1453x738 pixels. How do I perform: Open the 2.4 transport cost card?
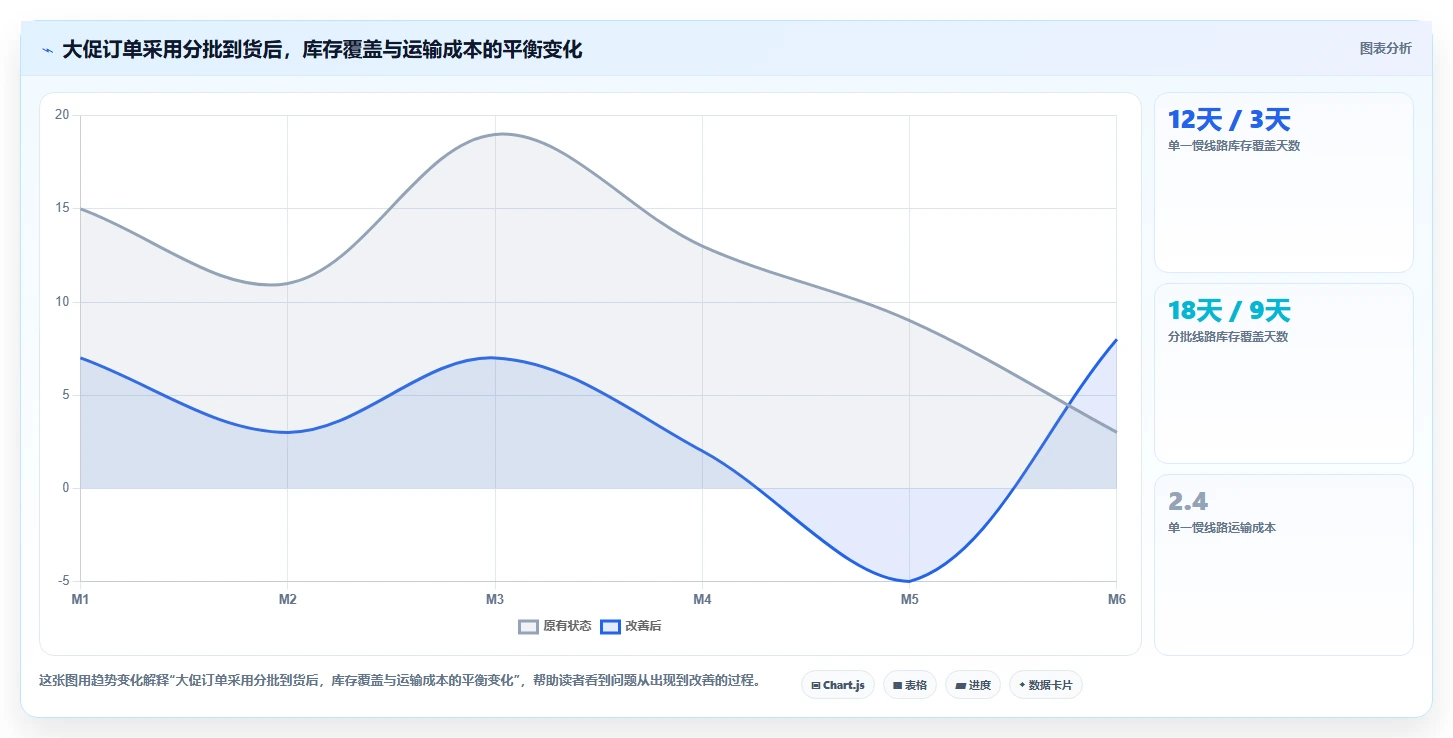(1284, 565)
